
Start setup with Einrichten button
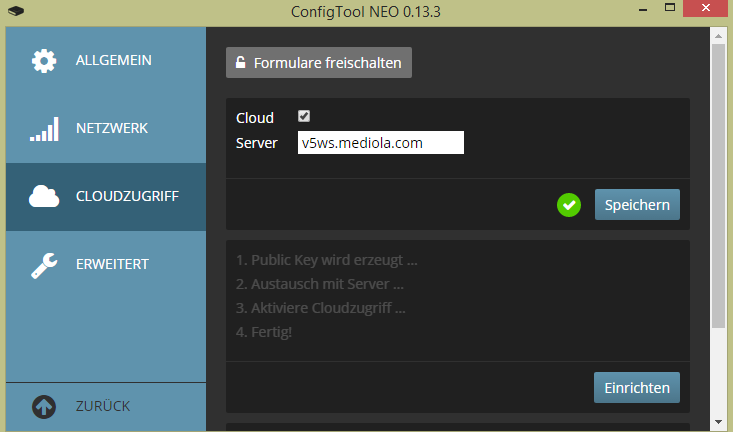coord(637,388)
